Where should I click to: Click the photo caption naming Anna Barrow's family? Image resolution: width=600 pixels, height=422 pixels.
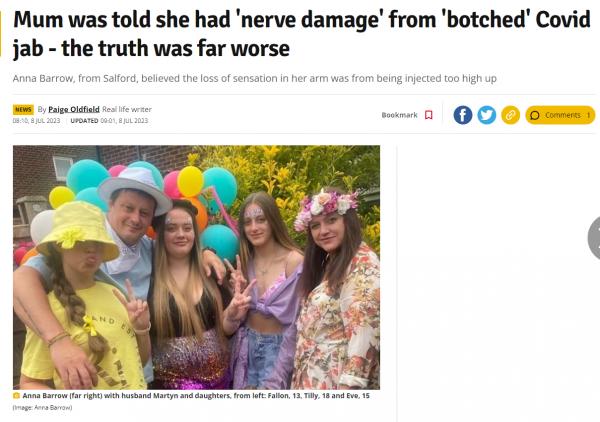196,396
